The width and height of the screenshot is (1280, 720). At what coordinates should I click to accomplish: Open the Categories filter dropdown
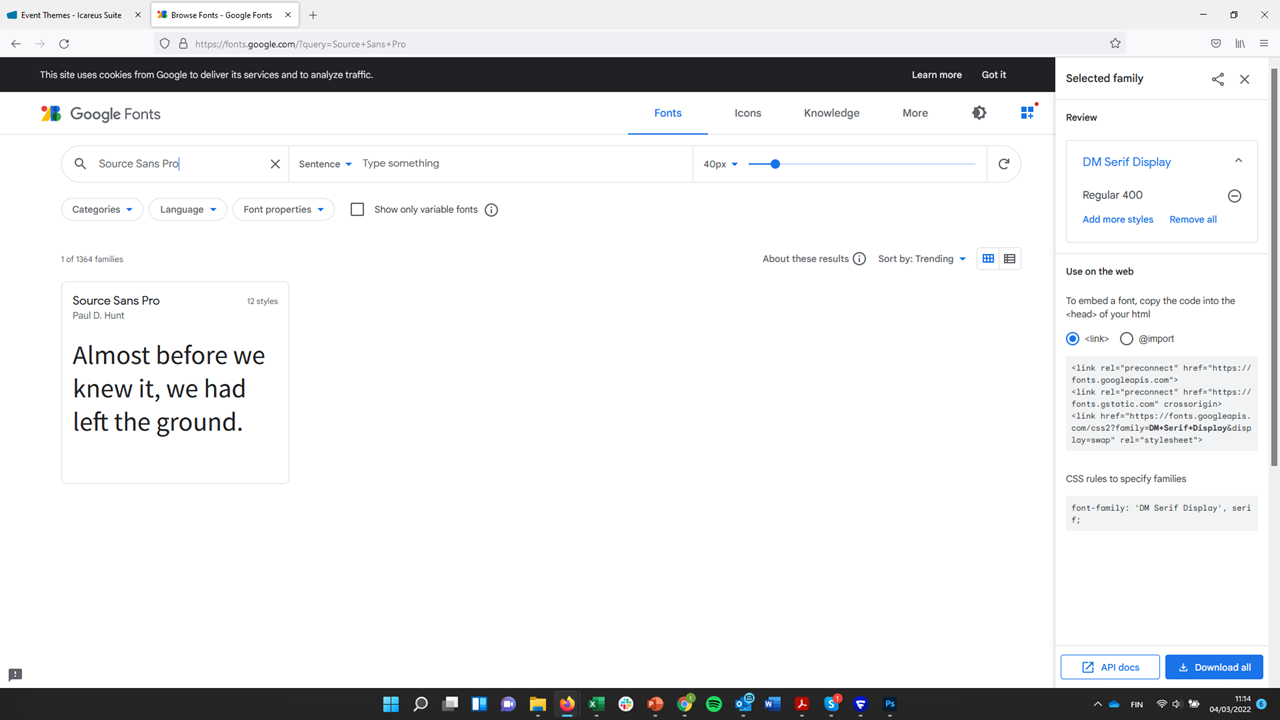click(102, 210)
